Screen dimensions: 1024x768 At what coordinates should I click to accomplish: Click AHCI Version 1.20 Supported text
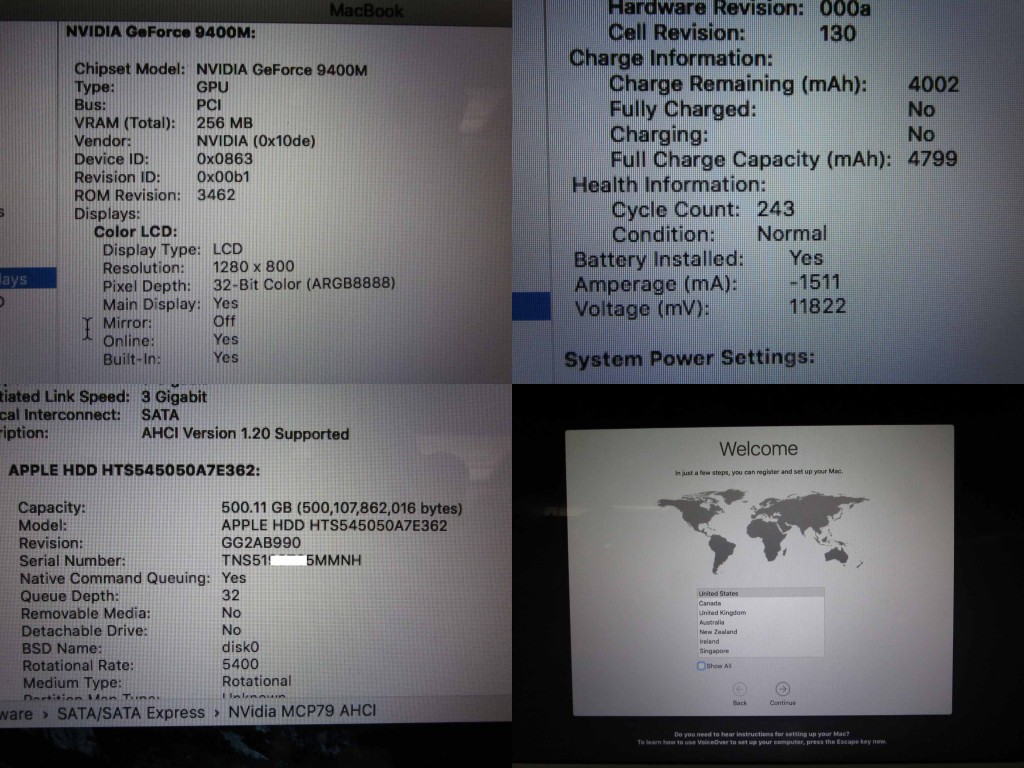(246, 434)
